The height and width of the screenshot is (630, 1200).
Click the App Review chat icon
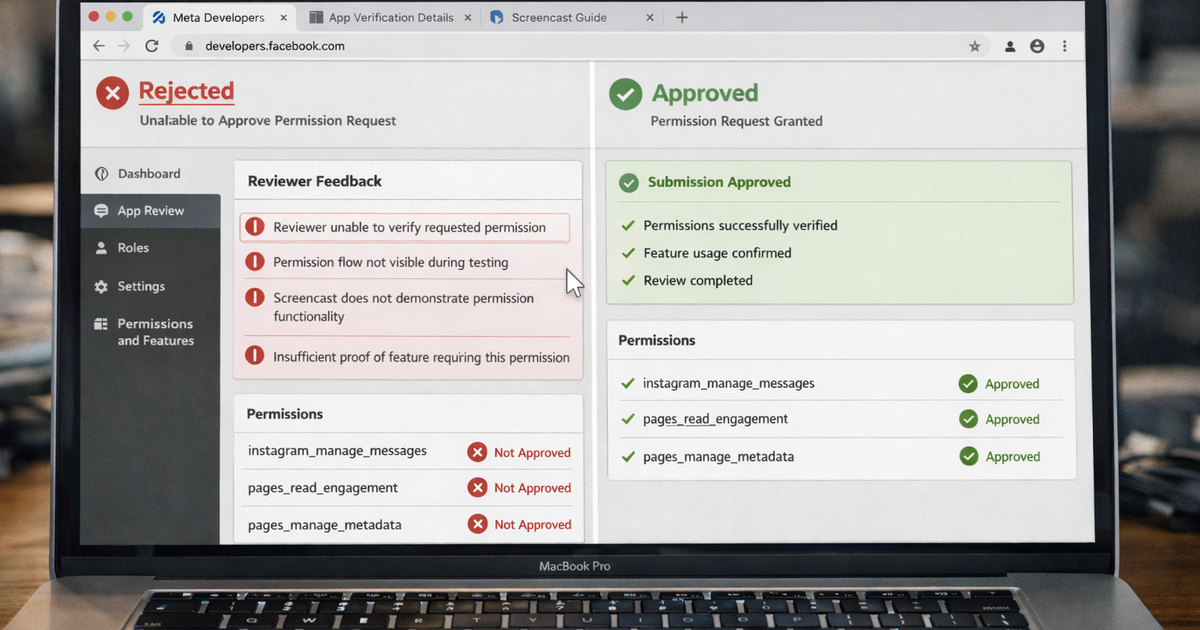(101, 211)
